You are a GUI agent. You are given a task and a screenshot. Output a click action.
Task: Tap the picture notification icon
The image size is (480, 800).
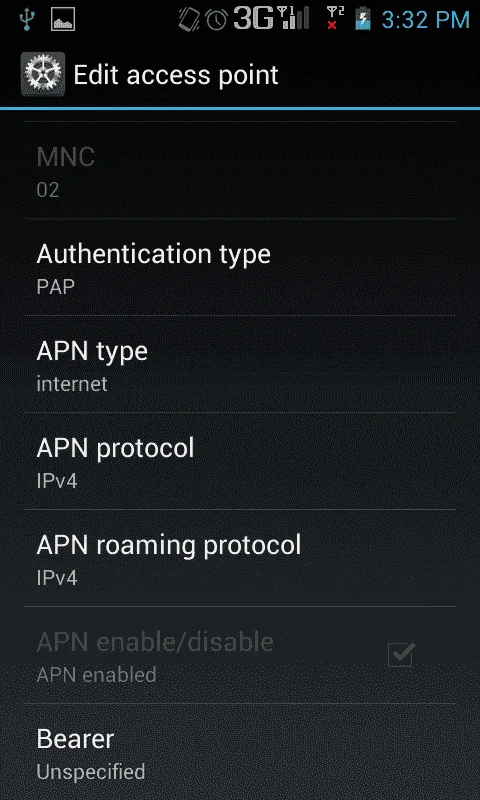(63, 19)
